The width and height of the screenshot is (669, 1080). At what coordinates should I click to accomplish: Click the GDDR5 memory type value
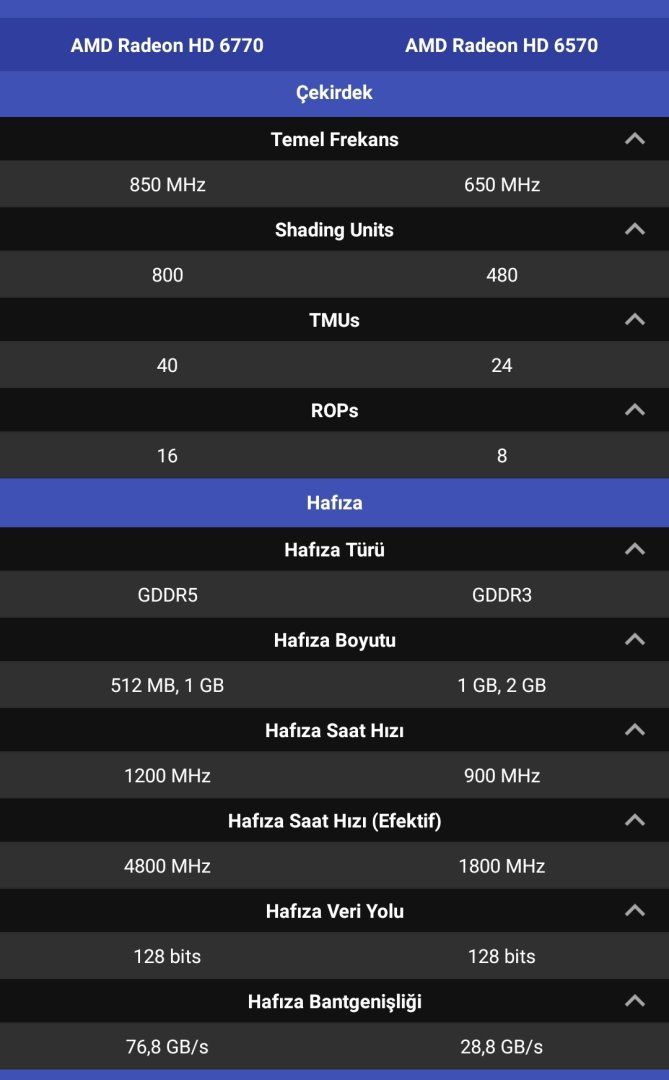[x=167, y=595]
